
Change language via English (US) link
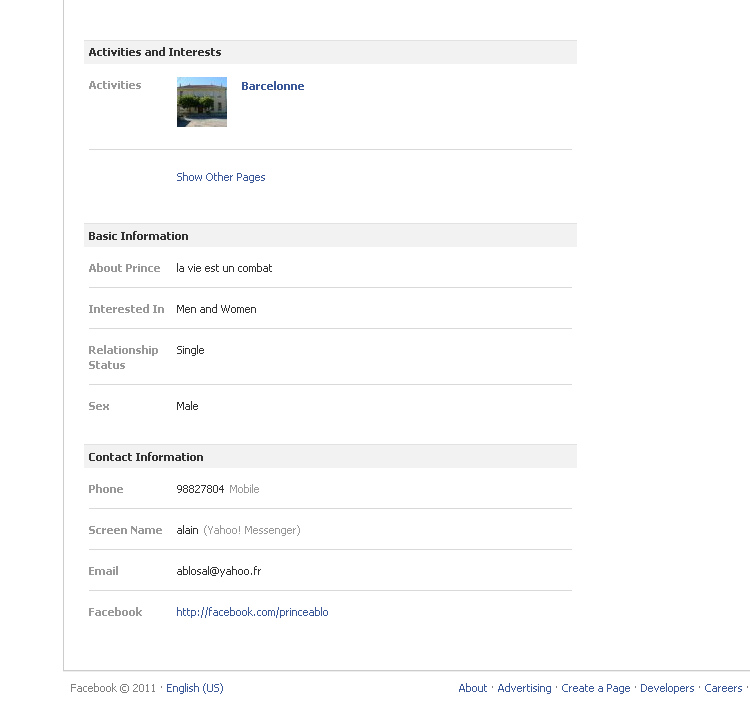click(195, 689)
